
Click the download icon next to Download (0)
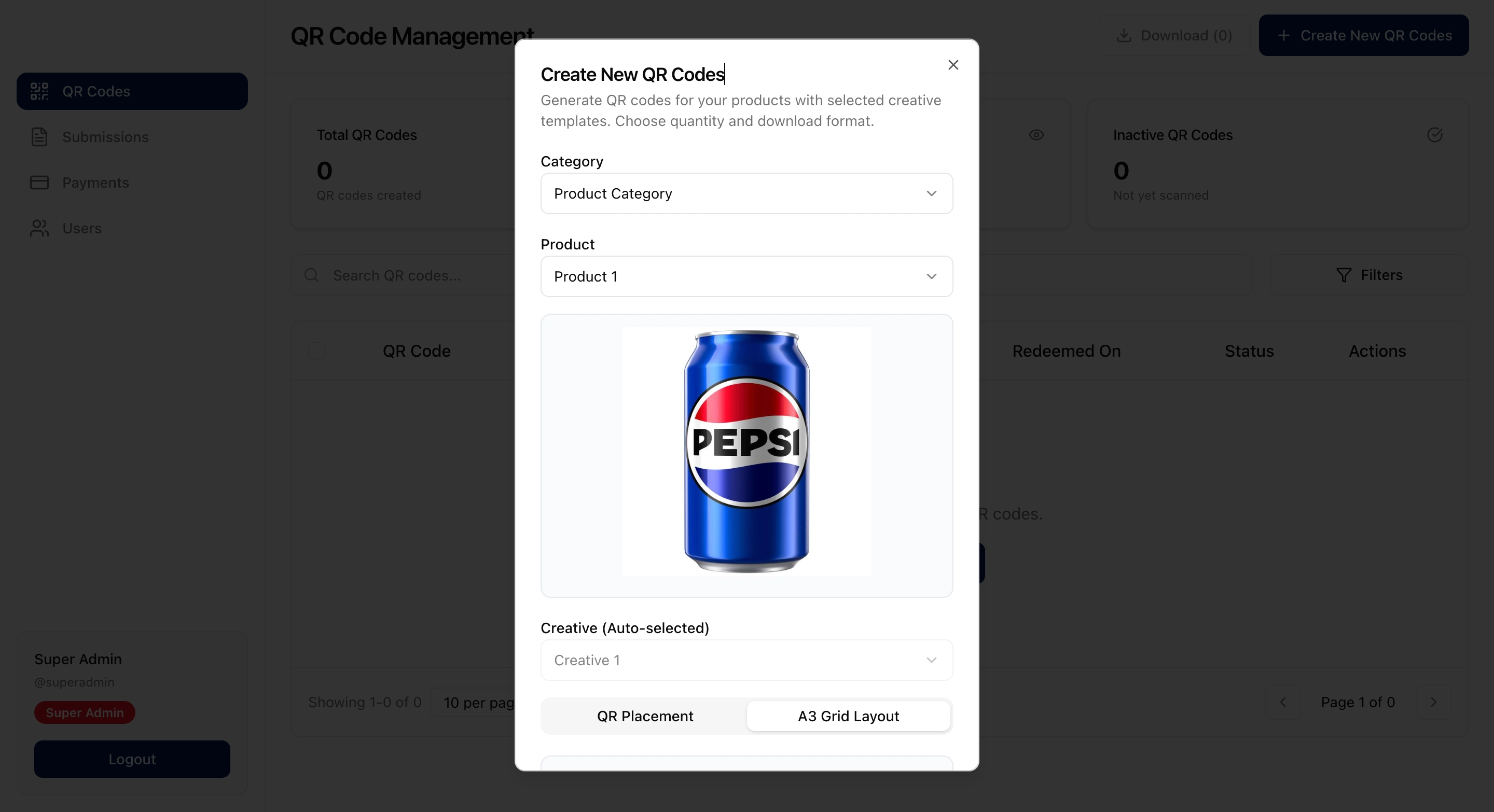pos(1124,35)
